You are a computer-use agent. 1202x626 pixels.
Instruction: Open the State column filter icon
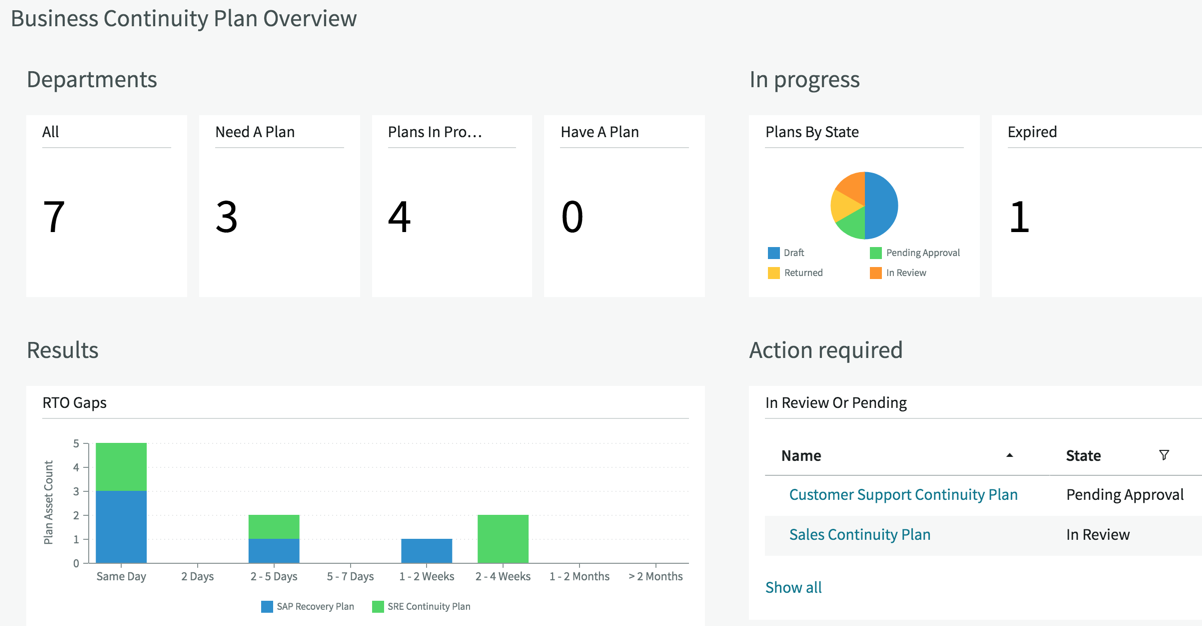pyautogui.click(x=1164, y=456)
